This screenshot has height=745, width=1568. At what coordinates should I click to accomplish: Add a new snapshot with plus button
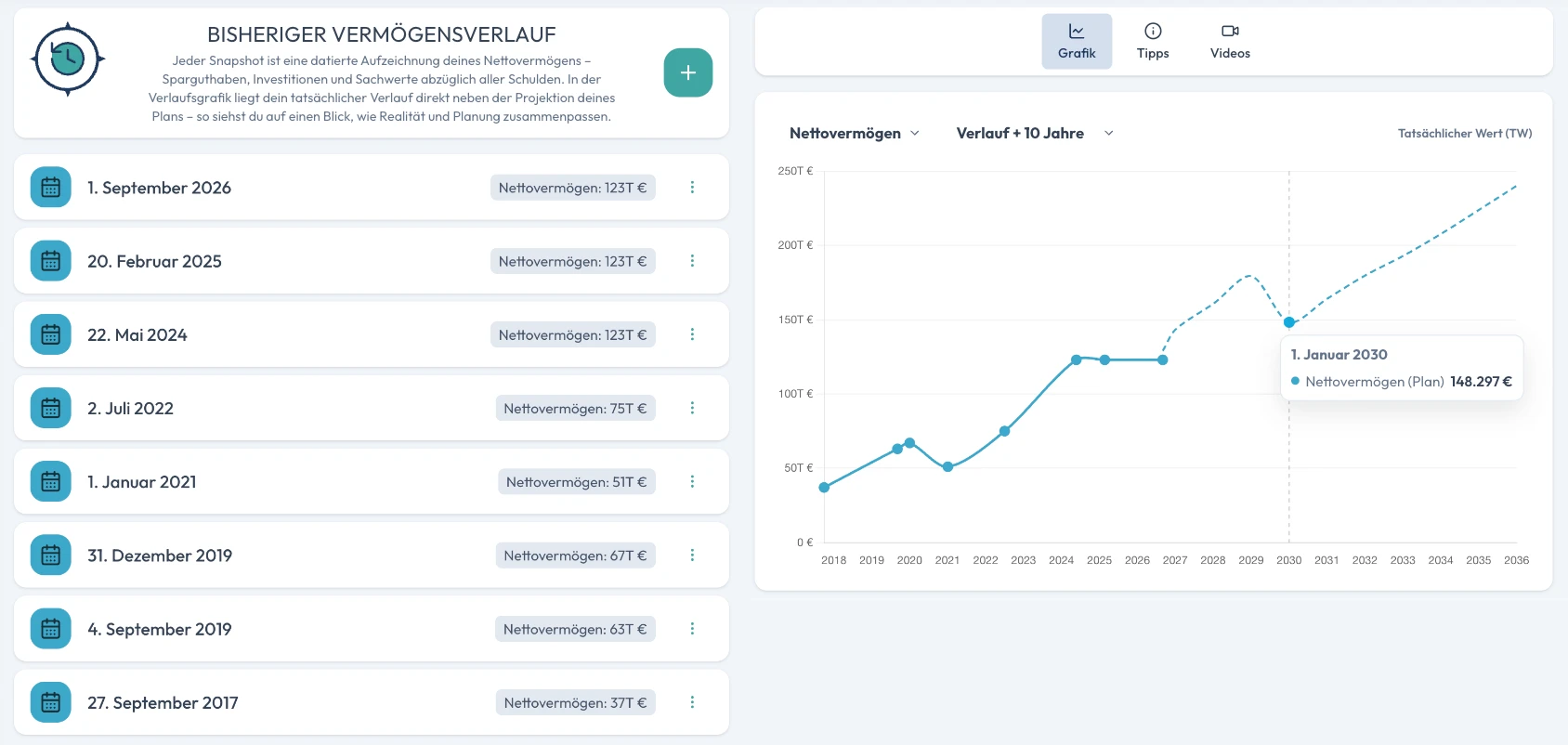688,72
